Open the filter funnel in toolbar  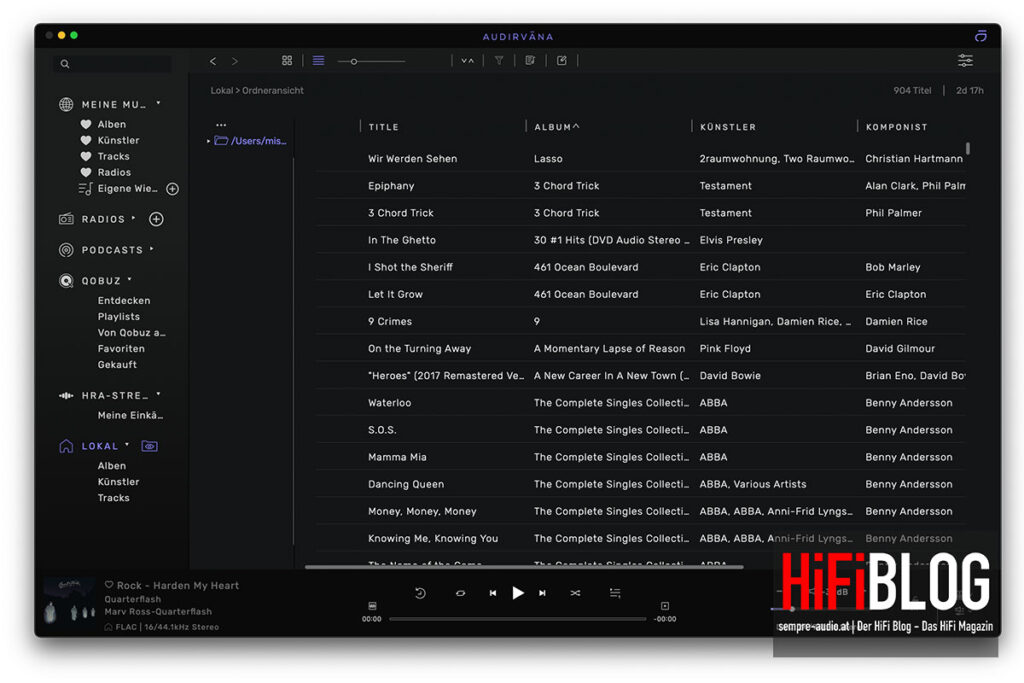(499, 61)
